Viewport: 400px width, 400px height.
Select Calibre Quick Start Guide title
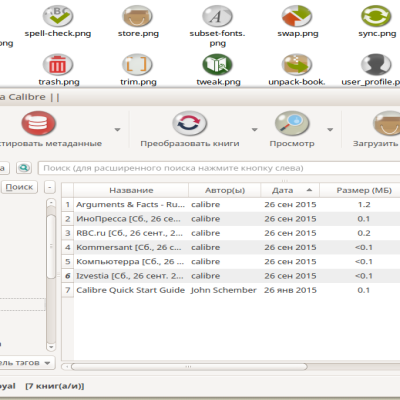[130, 290]
